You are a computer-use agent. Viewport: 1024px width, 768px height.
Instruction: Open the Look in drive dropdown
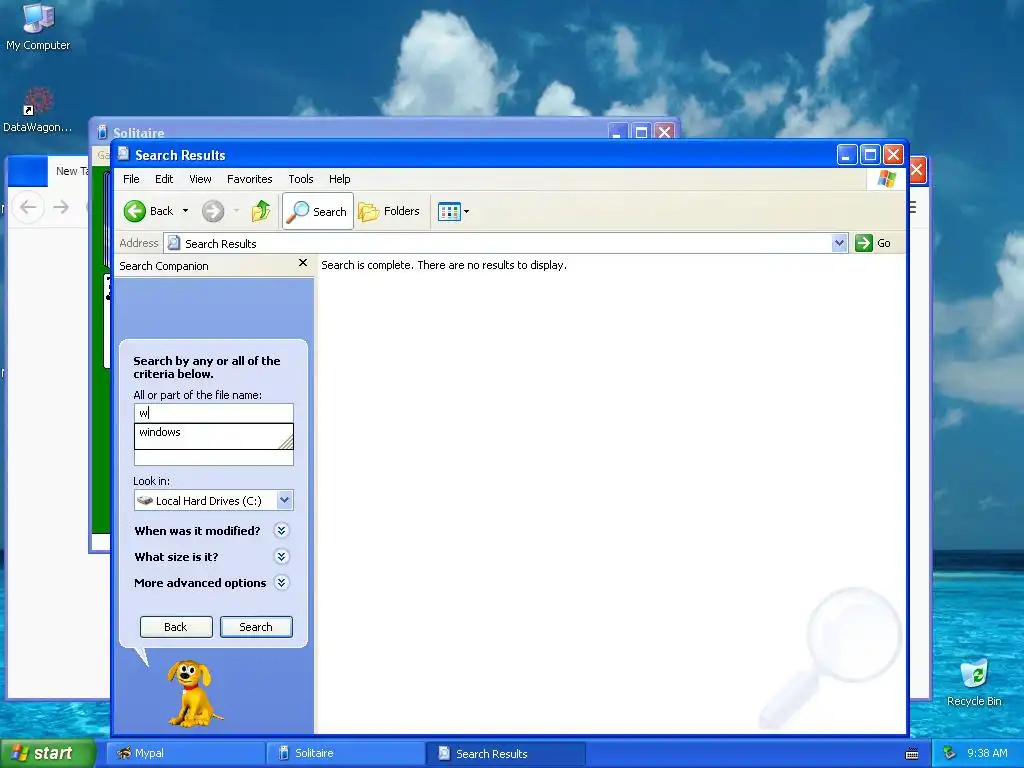[284, 500]
